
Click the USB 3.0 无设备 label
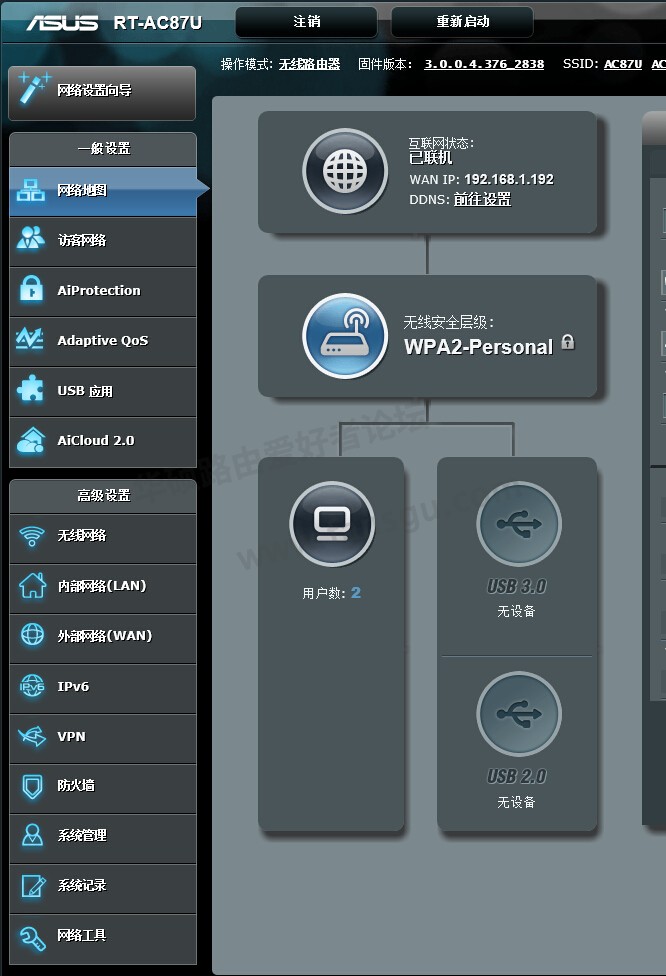point(516,611)
